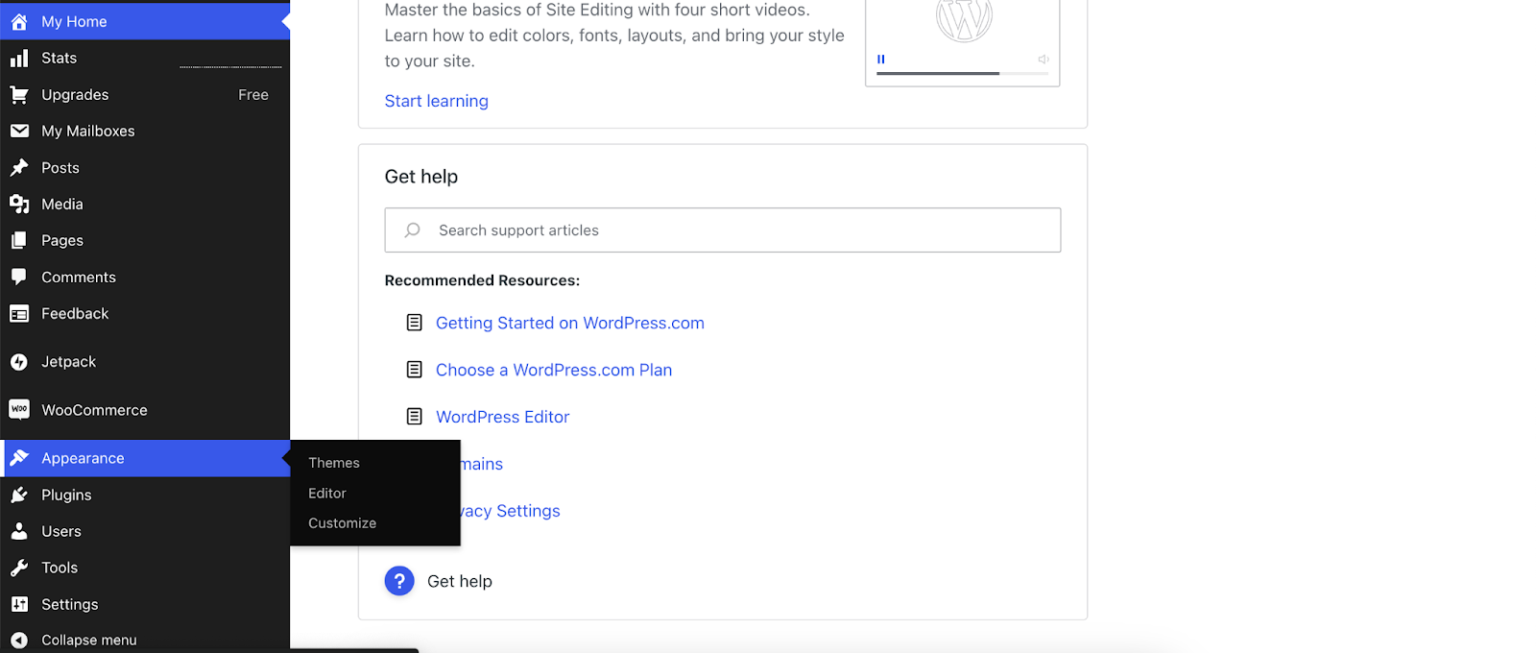Collapse the admin sidebar menu
1536x653 pixels.
pyautogui.click(x=20, y=639)
